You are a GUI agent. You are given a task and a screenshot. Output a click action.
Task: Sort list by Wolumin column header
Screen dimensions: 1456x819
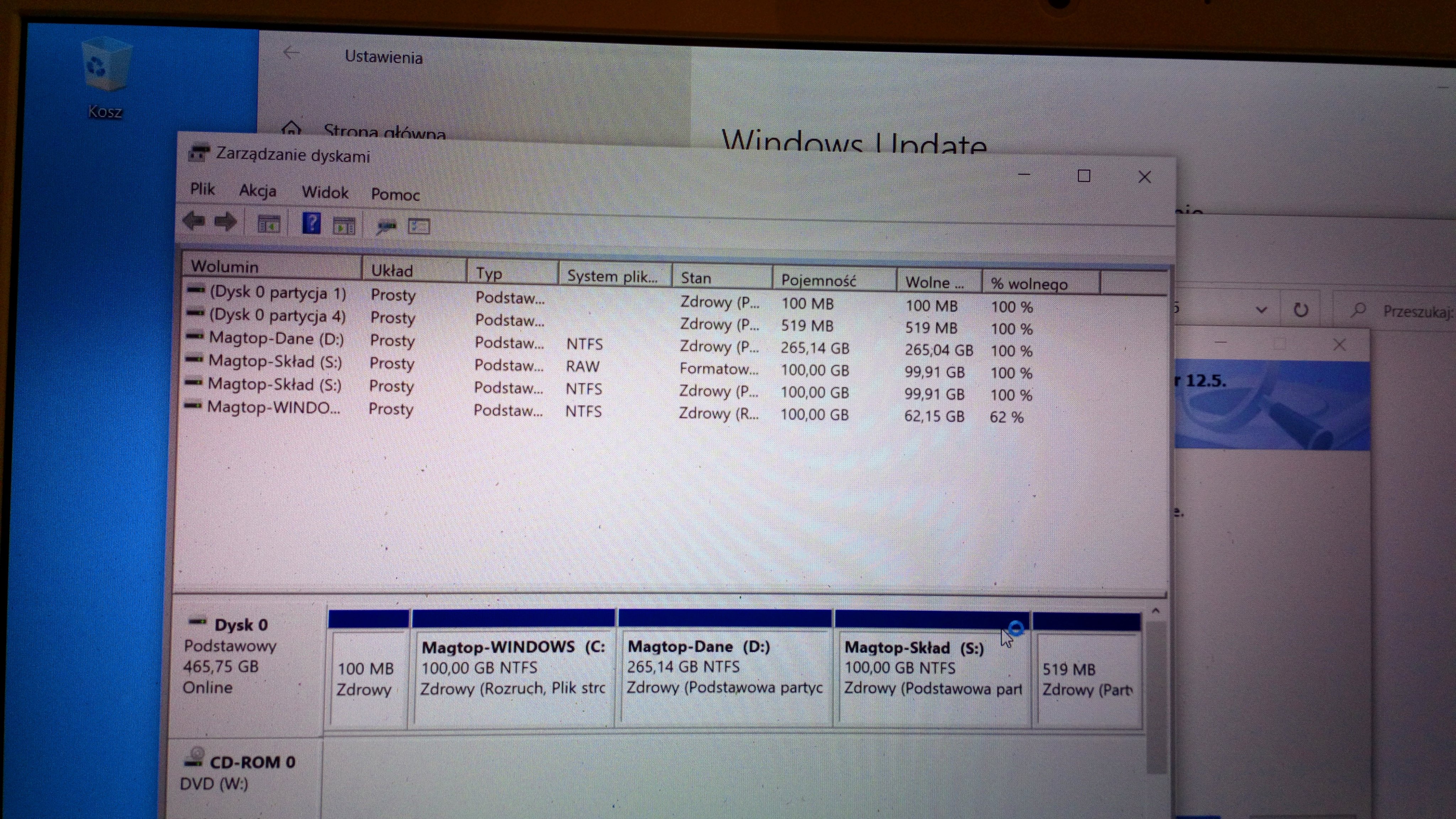pyautogui.click(x=225, y=266)
